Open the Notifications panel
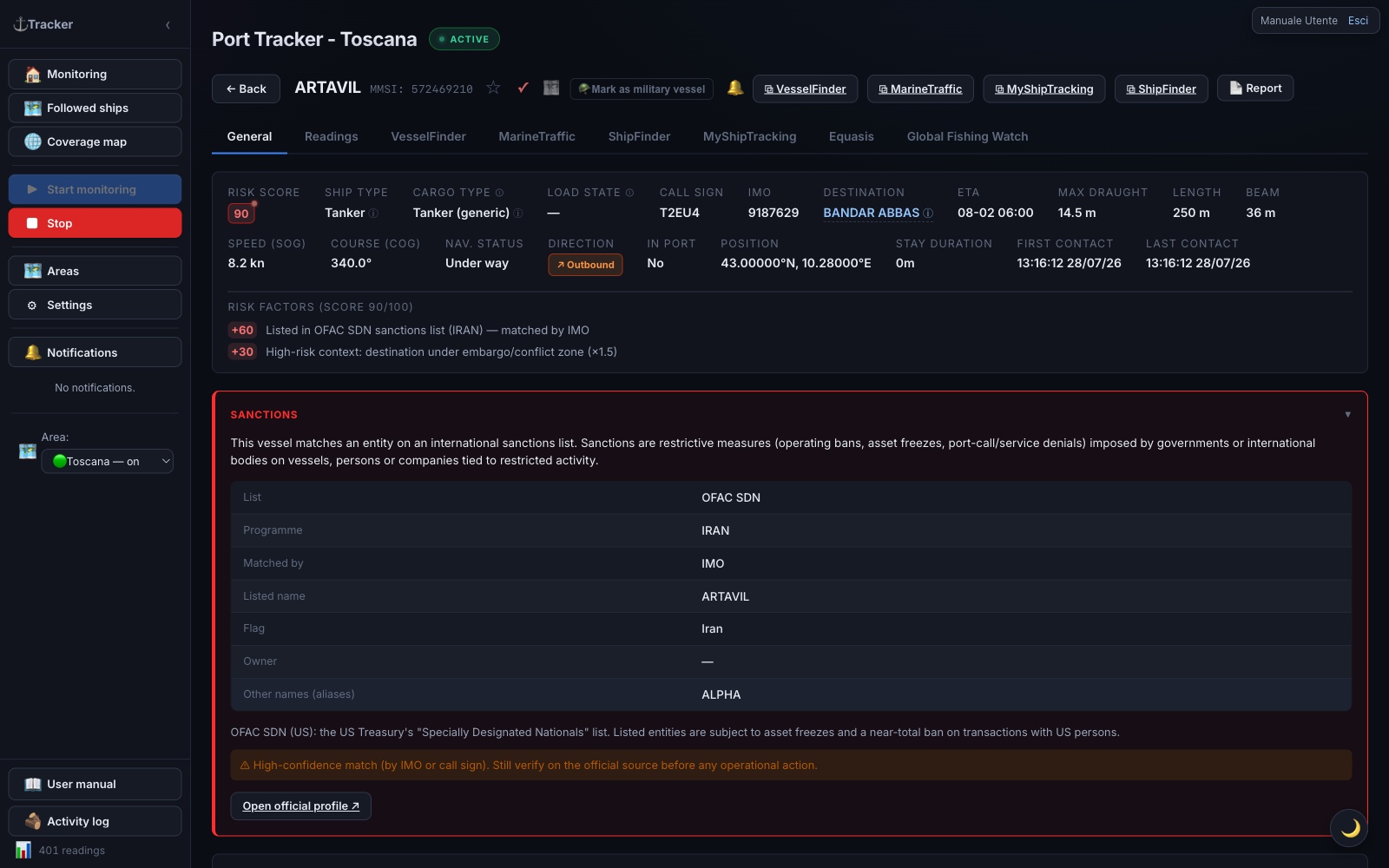The height and width of the screenshot is (868, 1389). point(95,352)
